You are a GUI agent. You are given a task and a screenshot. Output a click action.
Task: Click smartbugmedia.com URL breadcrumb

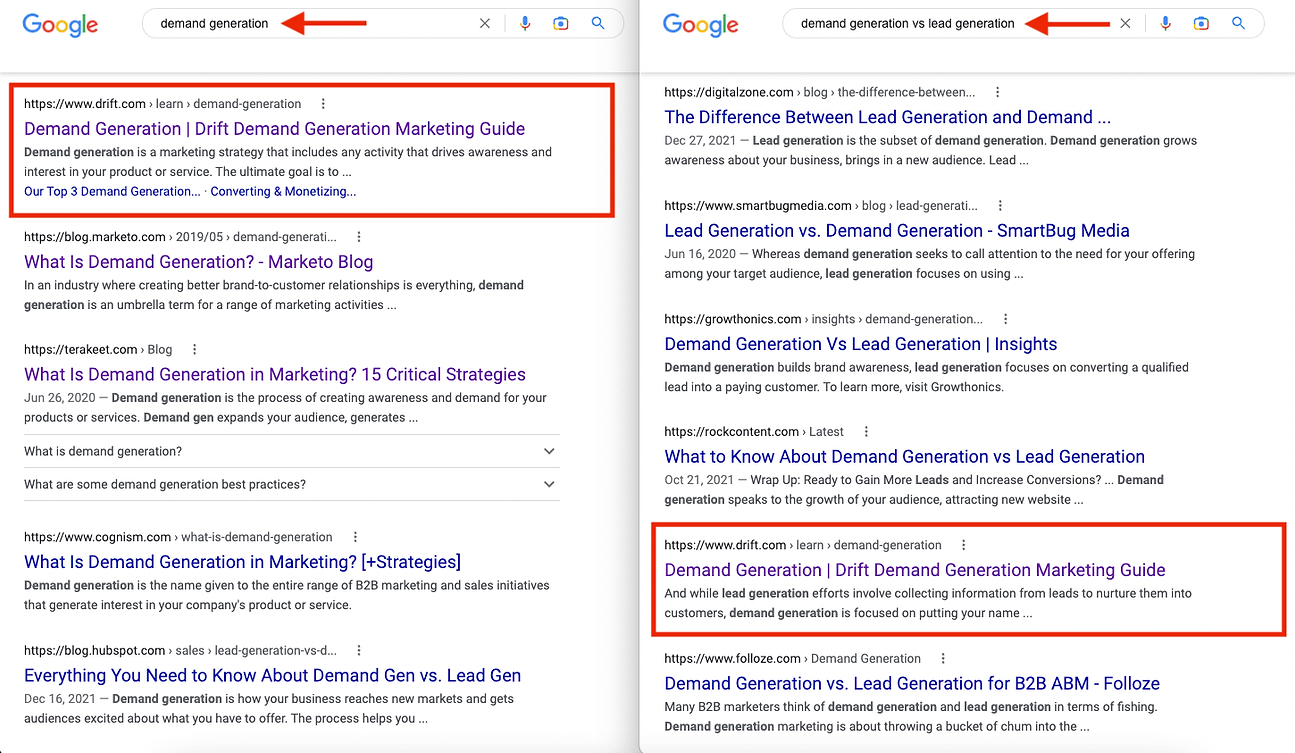(821, 206)
